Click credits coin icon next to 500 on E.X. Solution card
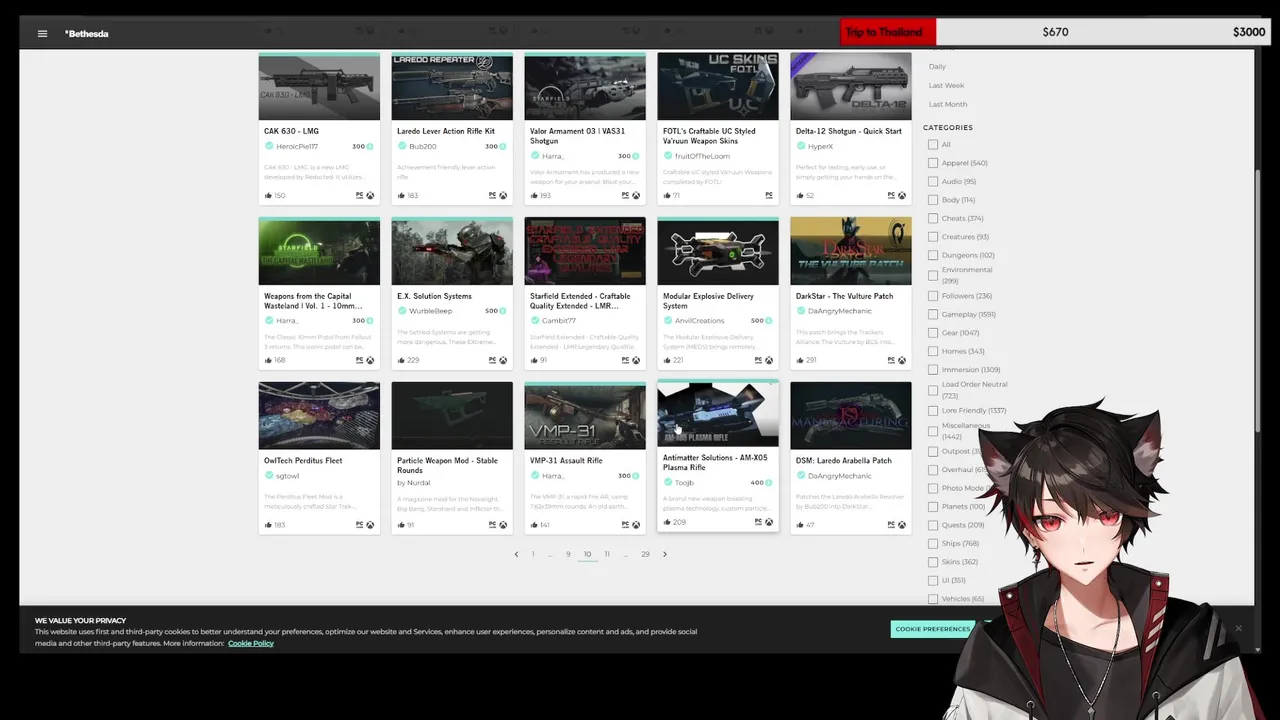 [502, 311]
